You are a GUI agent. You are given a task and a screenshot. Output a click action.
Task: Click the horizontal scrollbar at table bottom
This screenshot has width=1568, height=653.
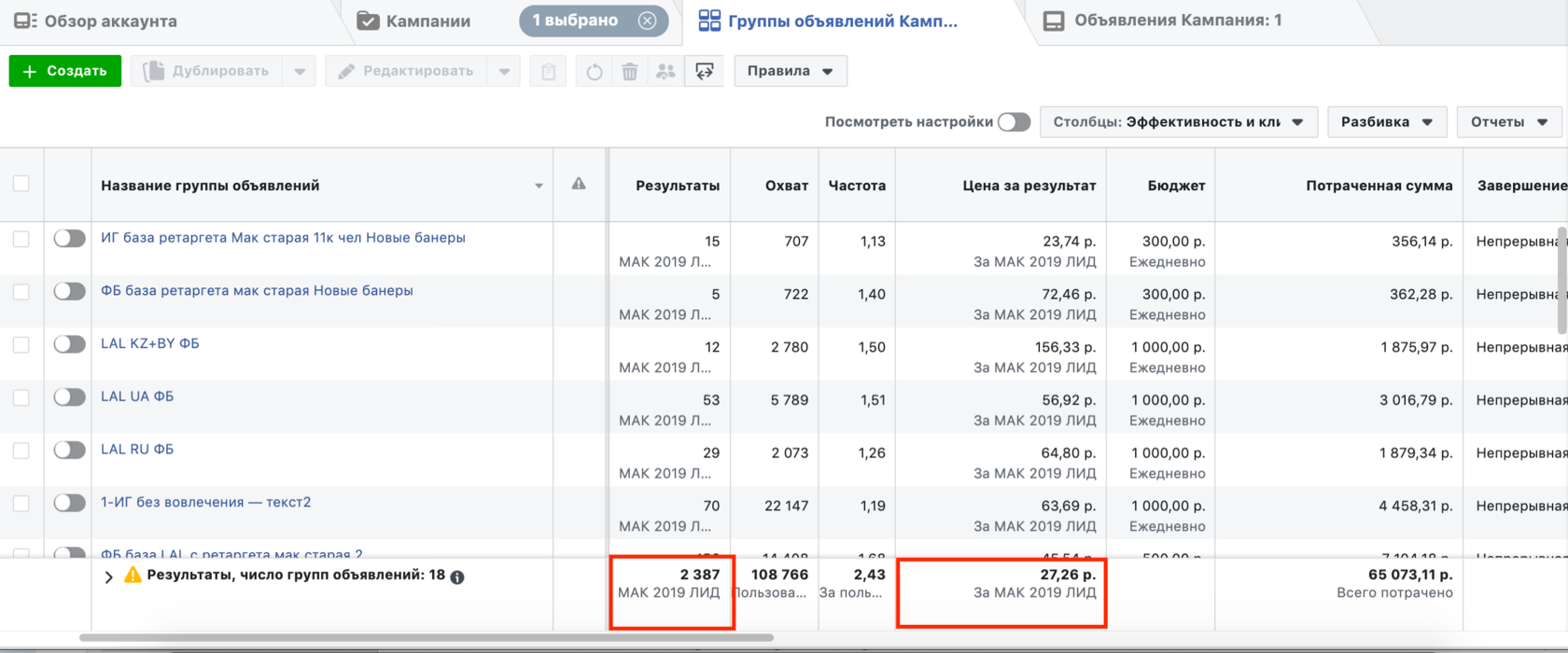coord(427,638)
